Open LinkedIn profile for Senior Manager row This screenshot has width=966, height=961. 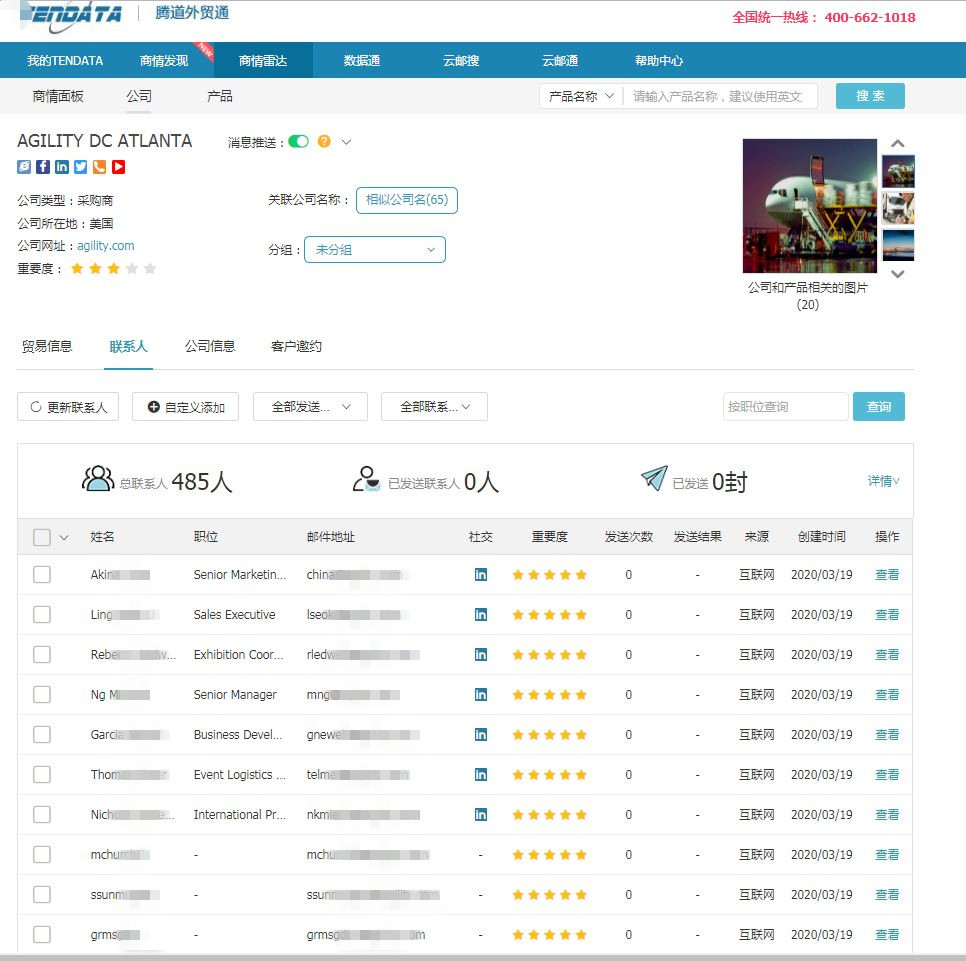481,694
